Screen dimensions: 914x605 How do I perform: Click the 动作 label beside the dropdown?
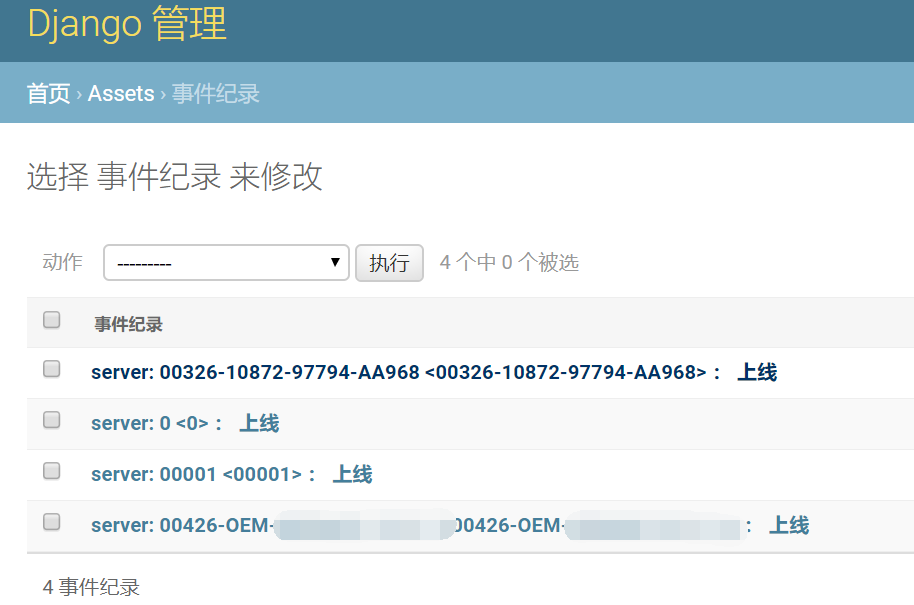pos(63,263)
